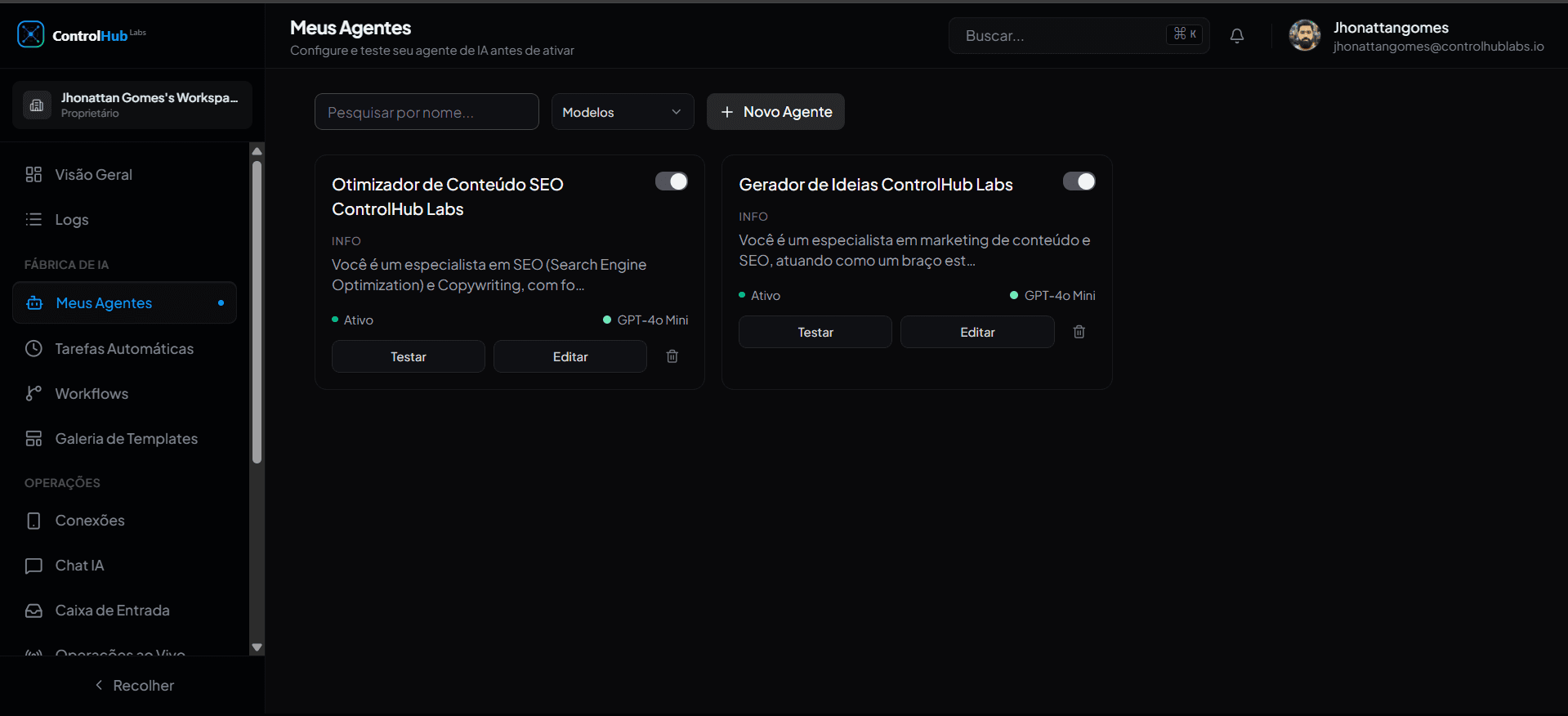This screenshot has width=1568, height=716.
Task: Click the Conexões device icon
Action: tap(34, 521)
